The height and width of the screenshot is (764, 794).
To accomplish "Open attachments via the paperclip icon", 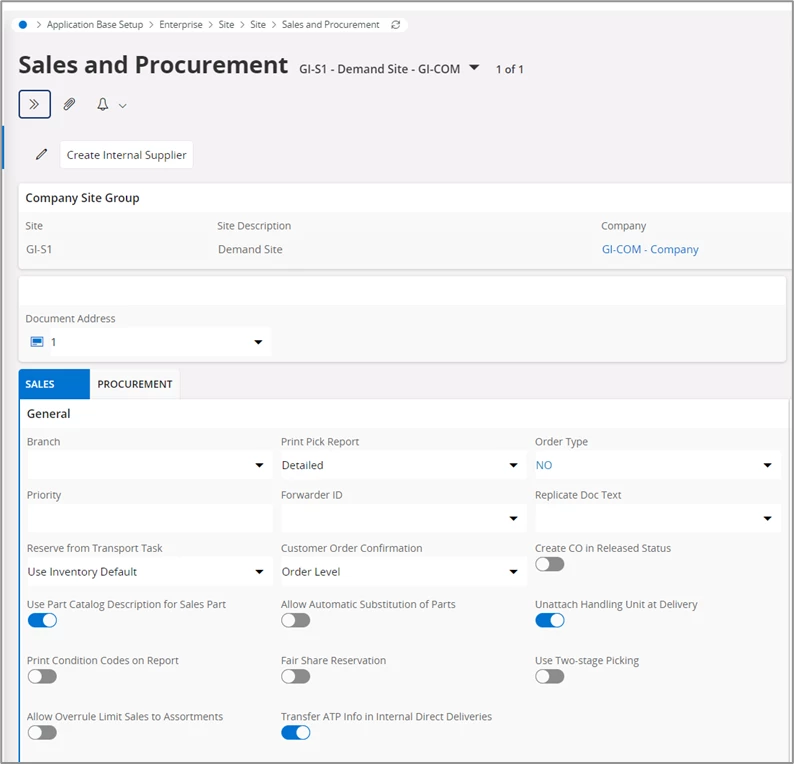I will pos(69,104).
